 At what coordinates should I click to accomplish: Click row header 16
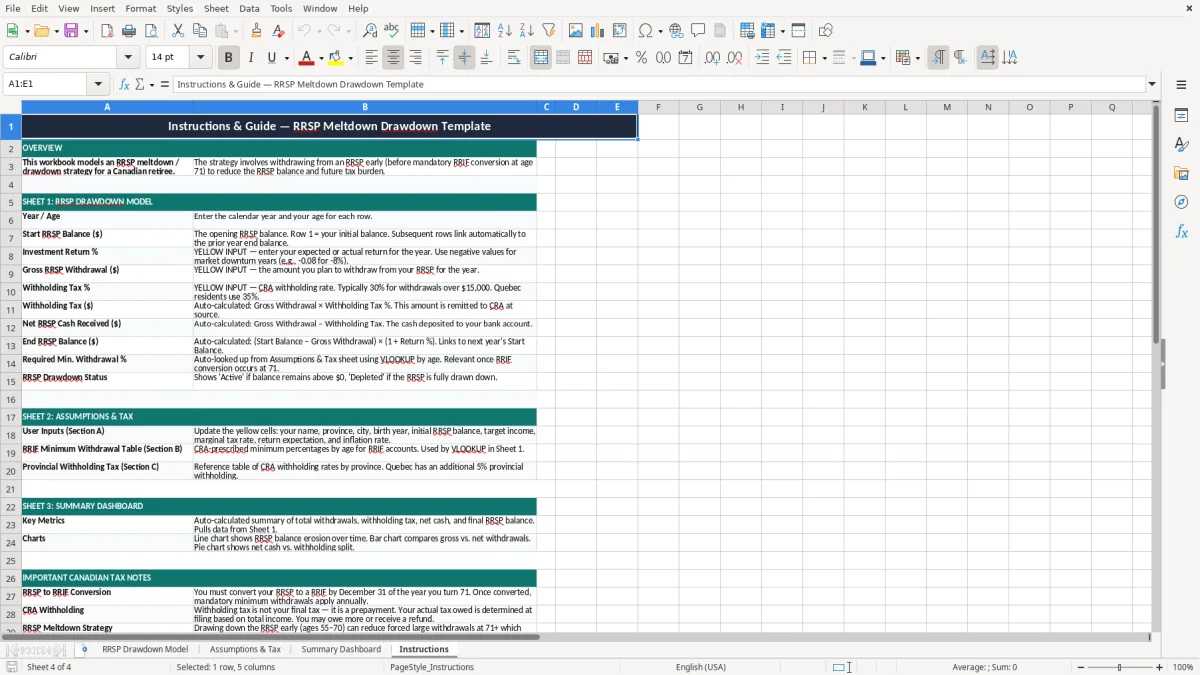[11, 399]
